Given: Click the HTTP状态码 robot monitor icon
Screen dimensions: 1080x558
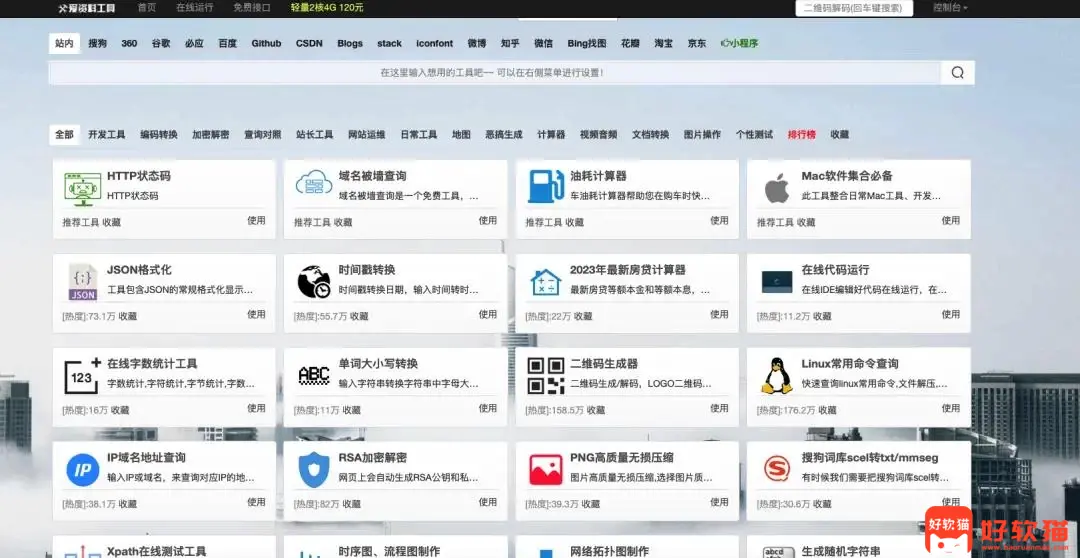Looking at the screenshot, I should click(x=83, y=189).
